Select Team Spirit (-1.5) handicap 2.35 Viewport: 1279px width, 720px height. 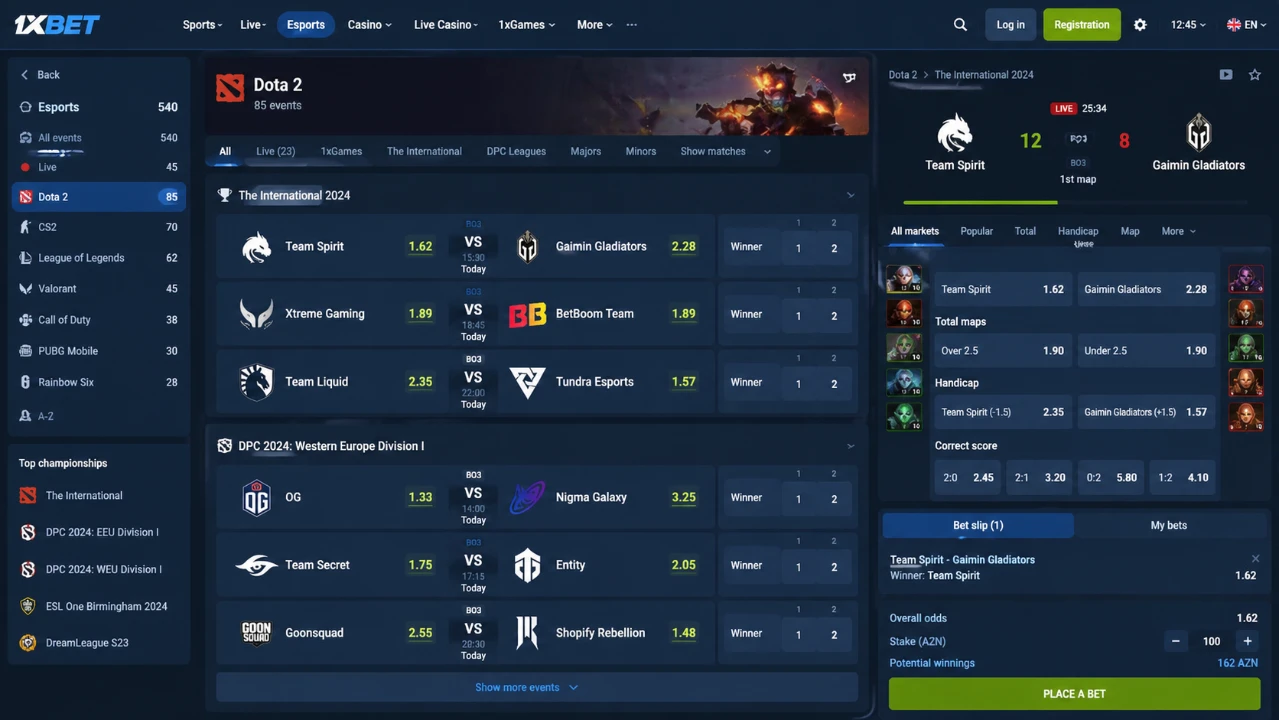(x=1002, y=412)
